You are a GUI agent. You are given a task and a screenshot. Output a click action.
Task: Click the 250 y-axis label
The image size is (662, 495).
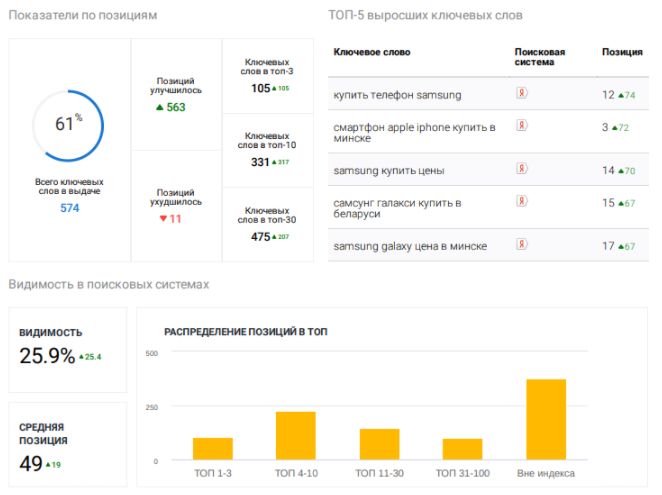click(x=152, y=407)
